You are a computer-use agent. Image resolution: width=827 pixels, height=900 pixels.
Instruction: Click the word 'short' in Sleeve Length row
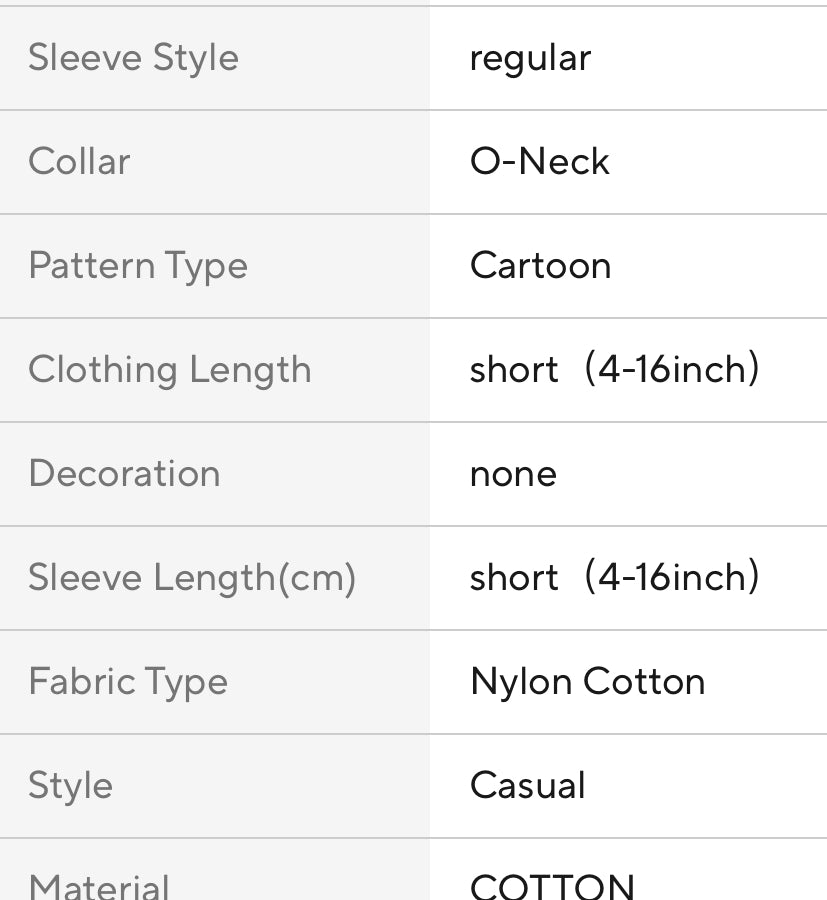click(x=514, y=578)
